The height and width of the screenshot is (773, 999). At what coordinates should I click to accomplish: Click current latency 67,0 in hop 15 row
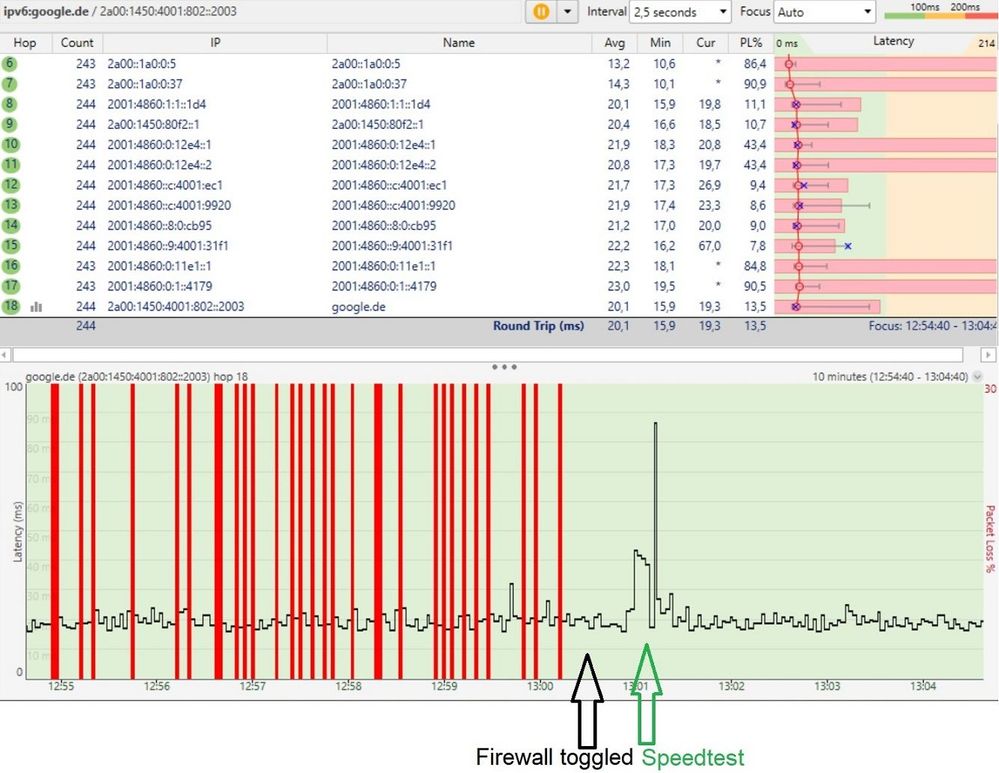pos(709,245)
